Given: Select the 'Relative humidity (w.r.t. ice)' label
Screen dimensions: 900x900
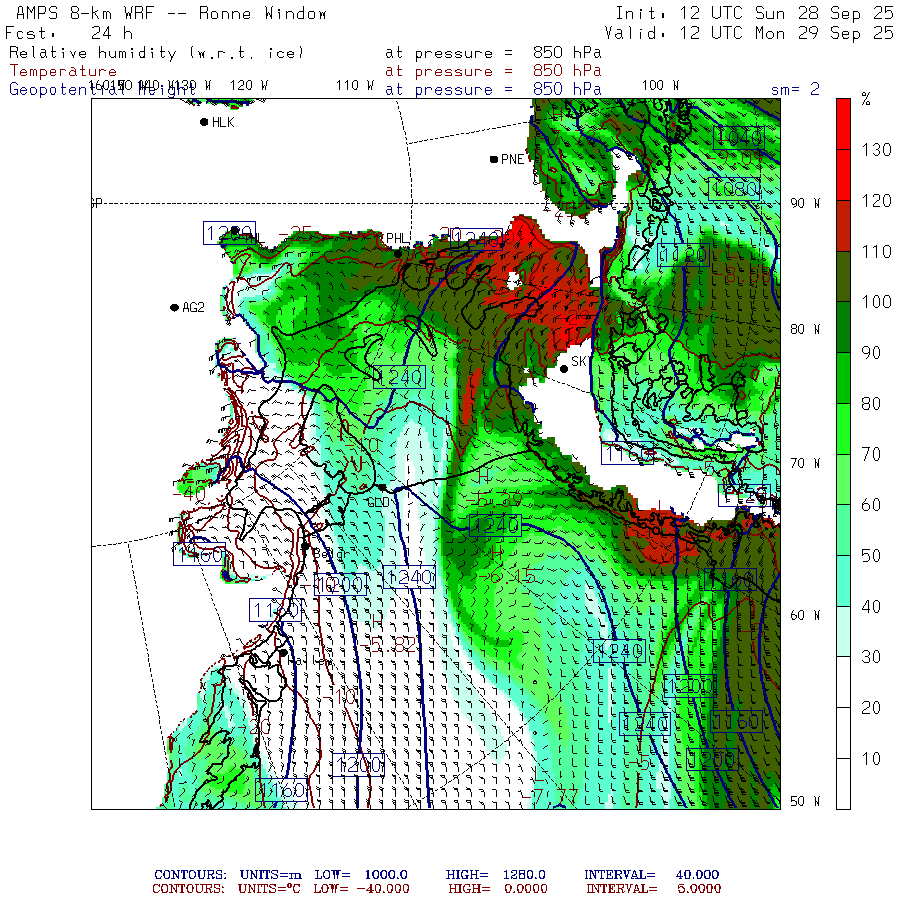Looking at the screenshot, I should 156,53.
